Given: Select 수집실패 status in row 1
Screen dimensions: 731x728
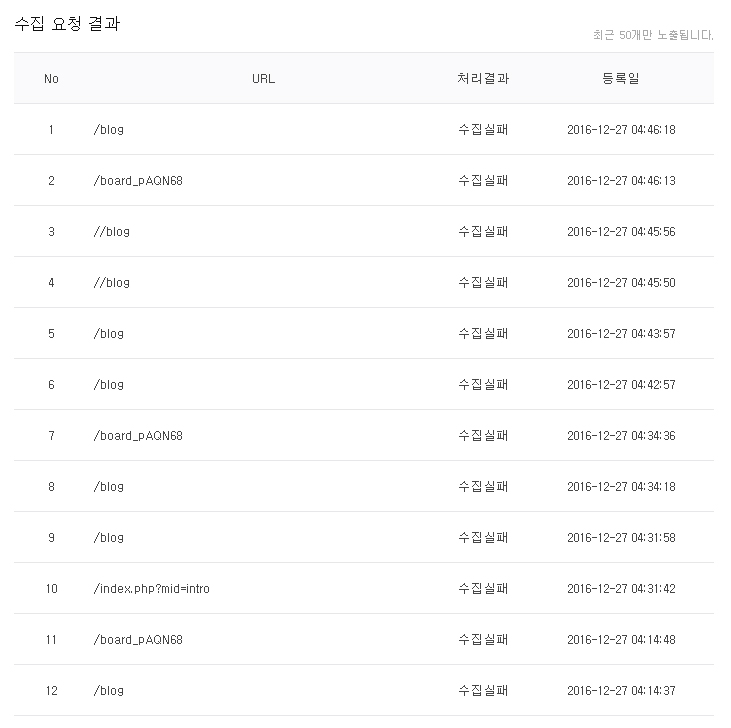Looking at the screenshot, I should pyautogui.click(x=483, y=130).
